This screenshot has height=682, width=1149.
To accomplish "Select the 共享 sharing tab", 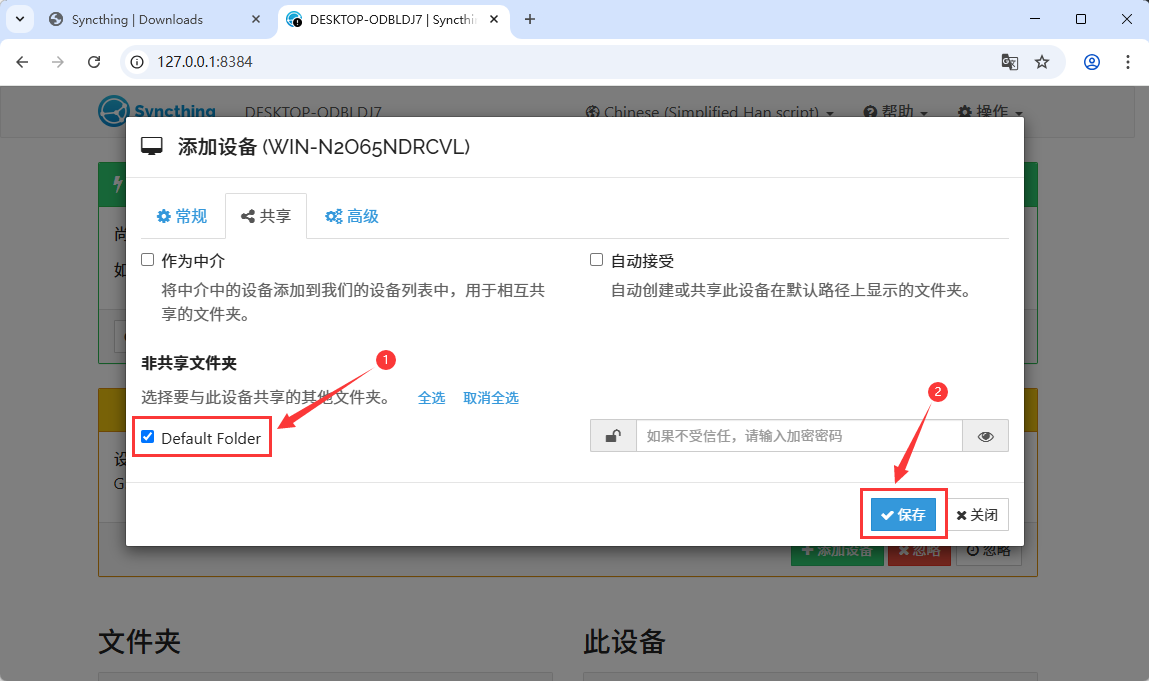I will (x=266, y=216).
